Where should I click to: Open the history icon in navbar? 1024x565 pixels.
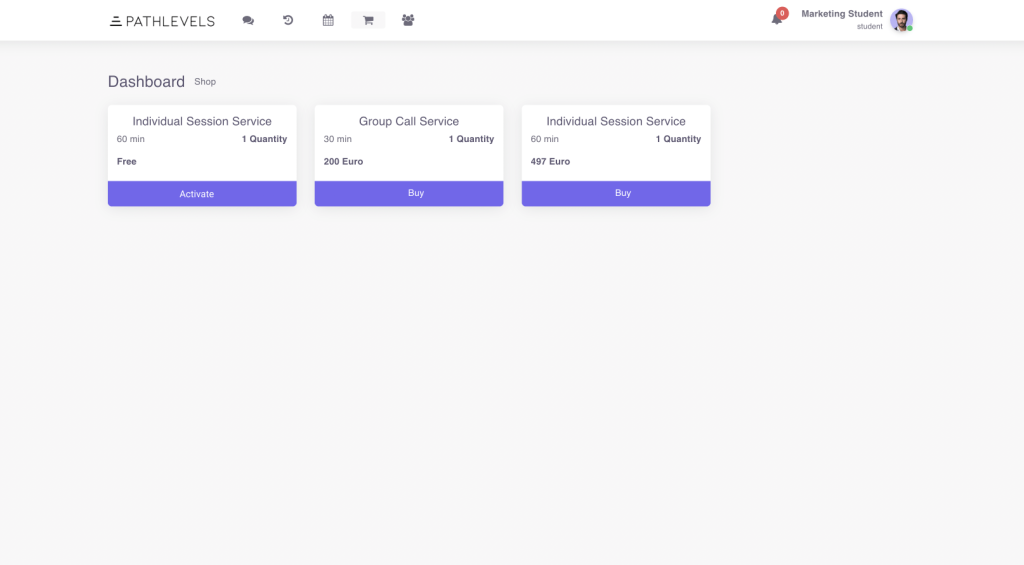[x=288, y=20]
